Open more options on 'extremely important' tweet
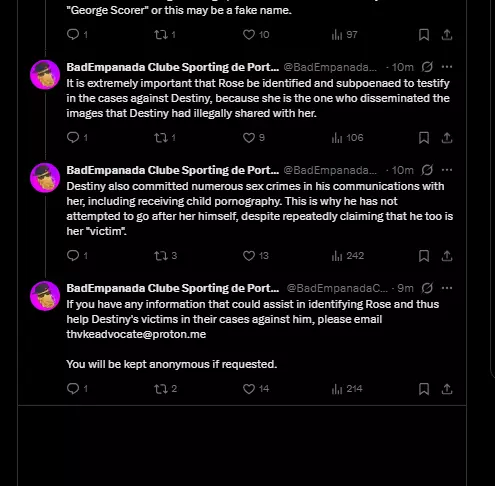495x486 pixels. (x=447, y=67)
